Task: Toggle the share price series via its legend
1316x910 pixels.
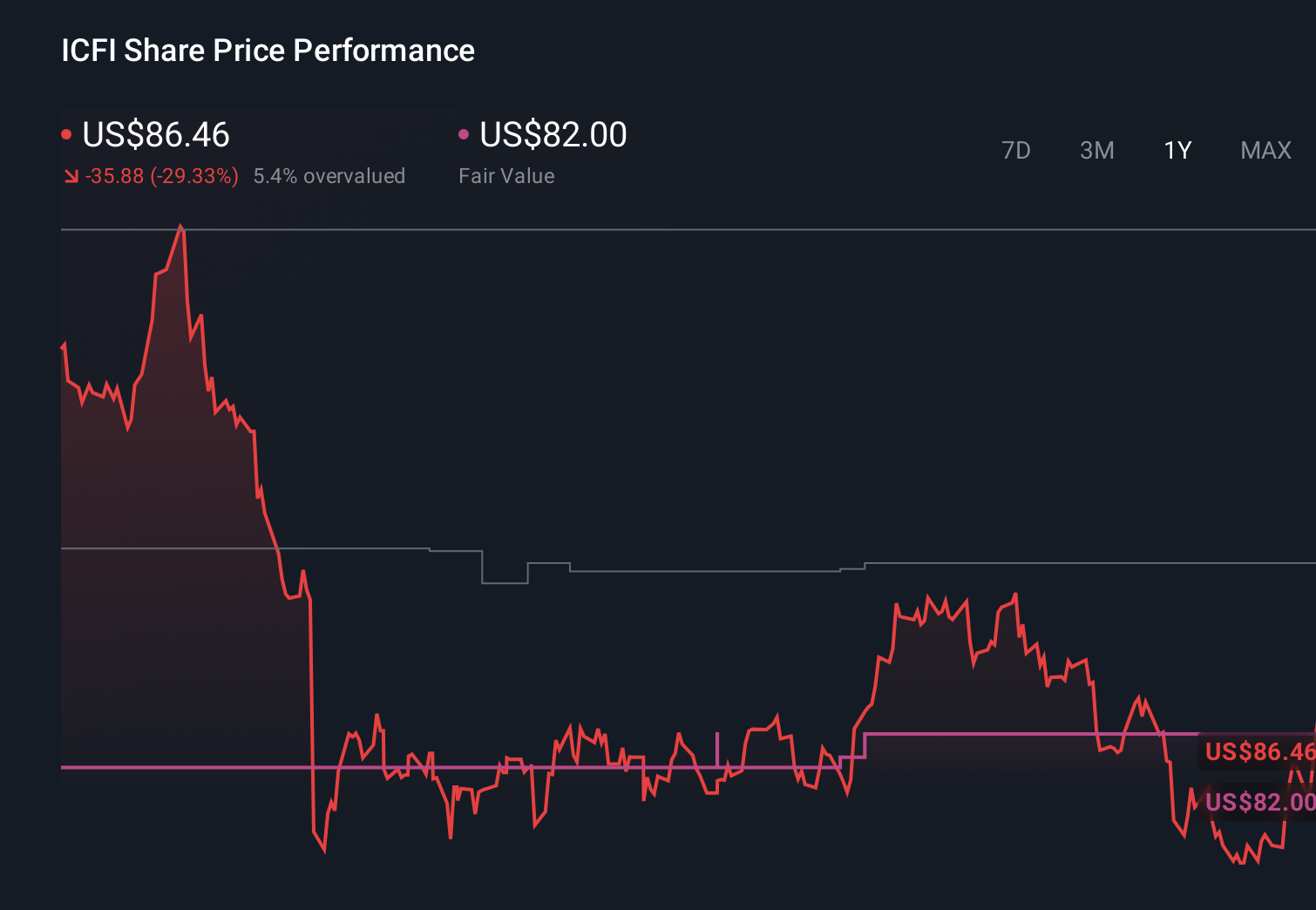Action: (154, 135)
